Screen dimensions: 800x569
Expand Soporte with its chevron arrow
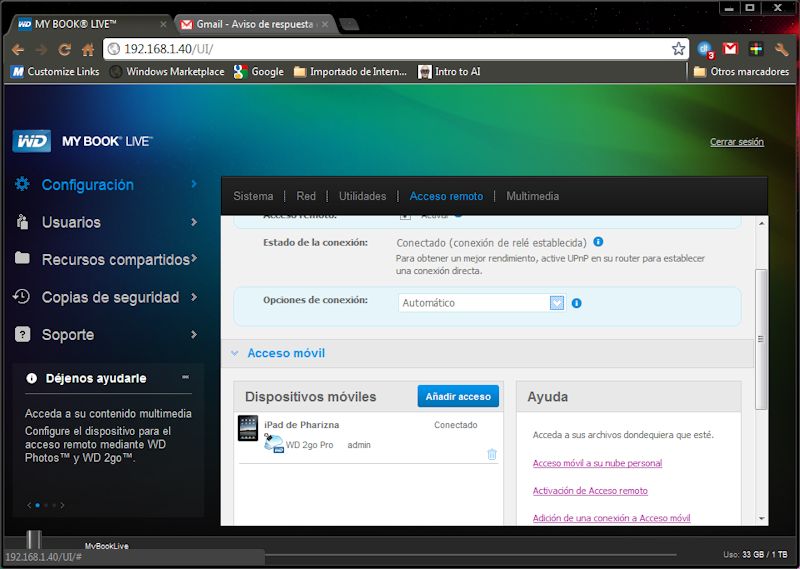[194, 334]
